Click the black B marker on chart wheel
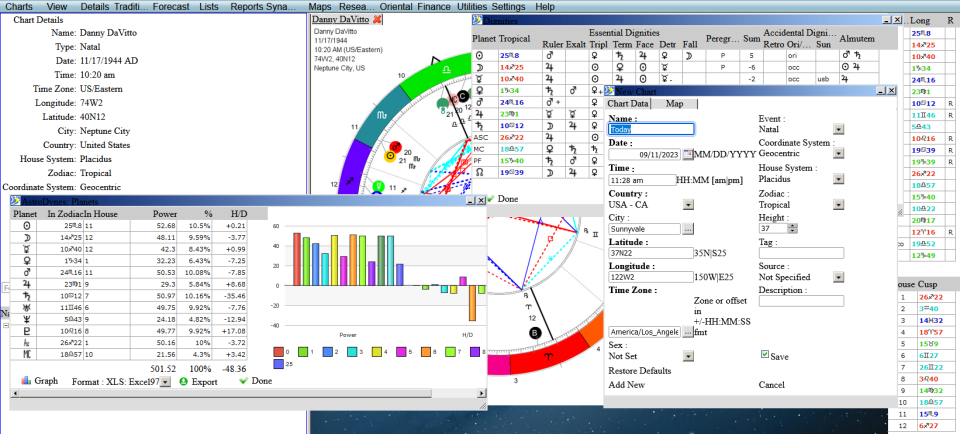The height and width of the screenshot is (434, 960). [535, 333]
